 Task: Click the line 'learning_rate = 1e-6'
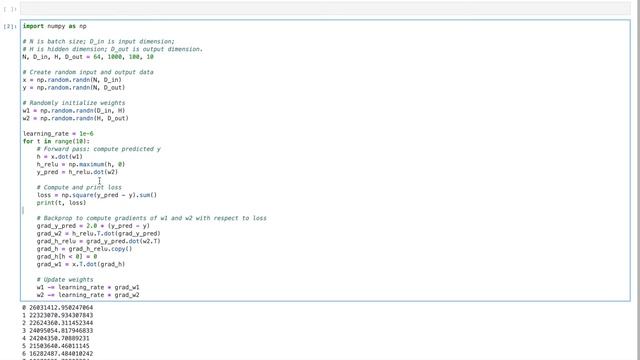(58, 134)
